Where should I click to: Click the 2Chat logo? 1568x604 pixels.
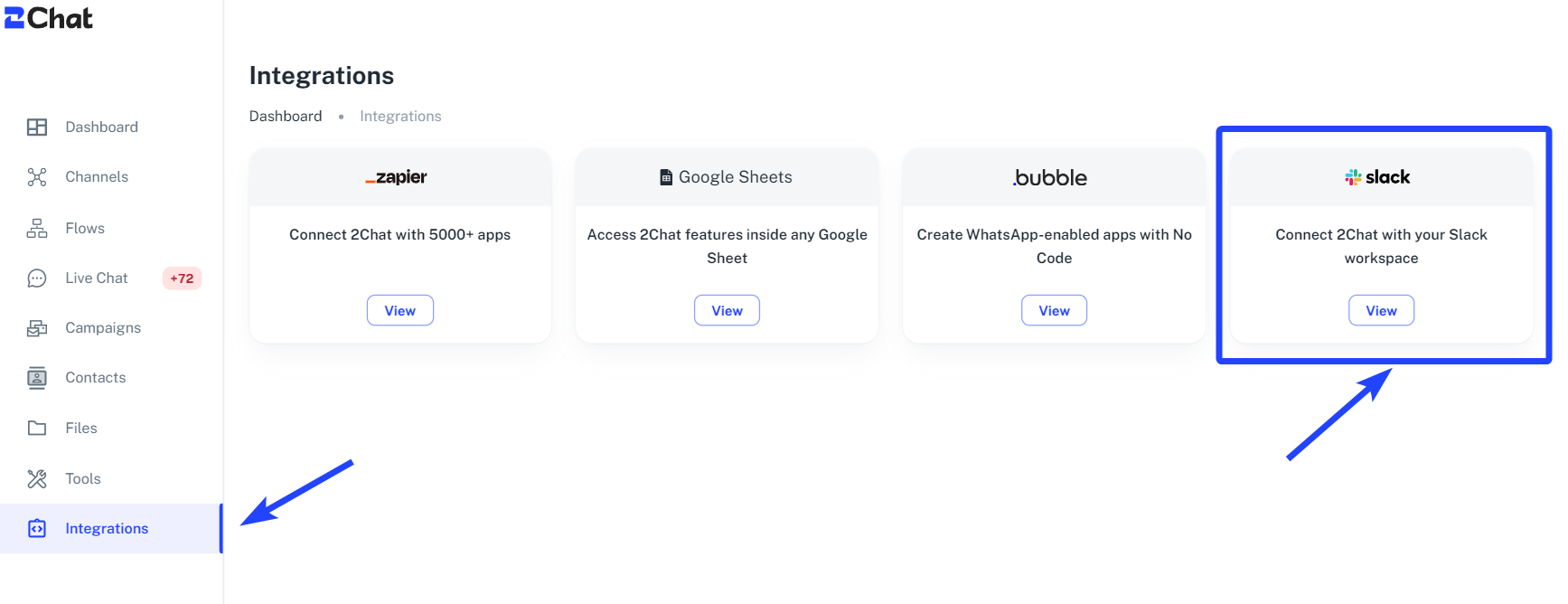[49, 18]
